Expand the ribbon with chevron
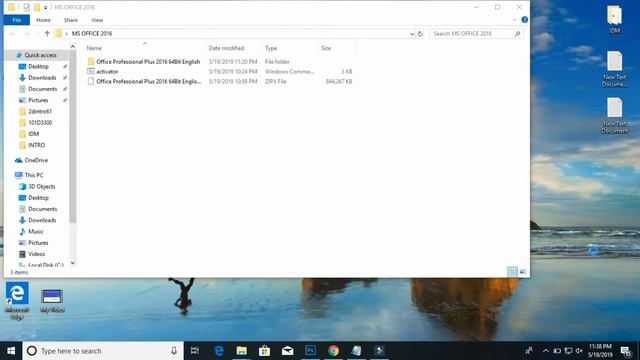This screenshot has width=640, height=360. click(514, 20)
